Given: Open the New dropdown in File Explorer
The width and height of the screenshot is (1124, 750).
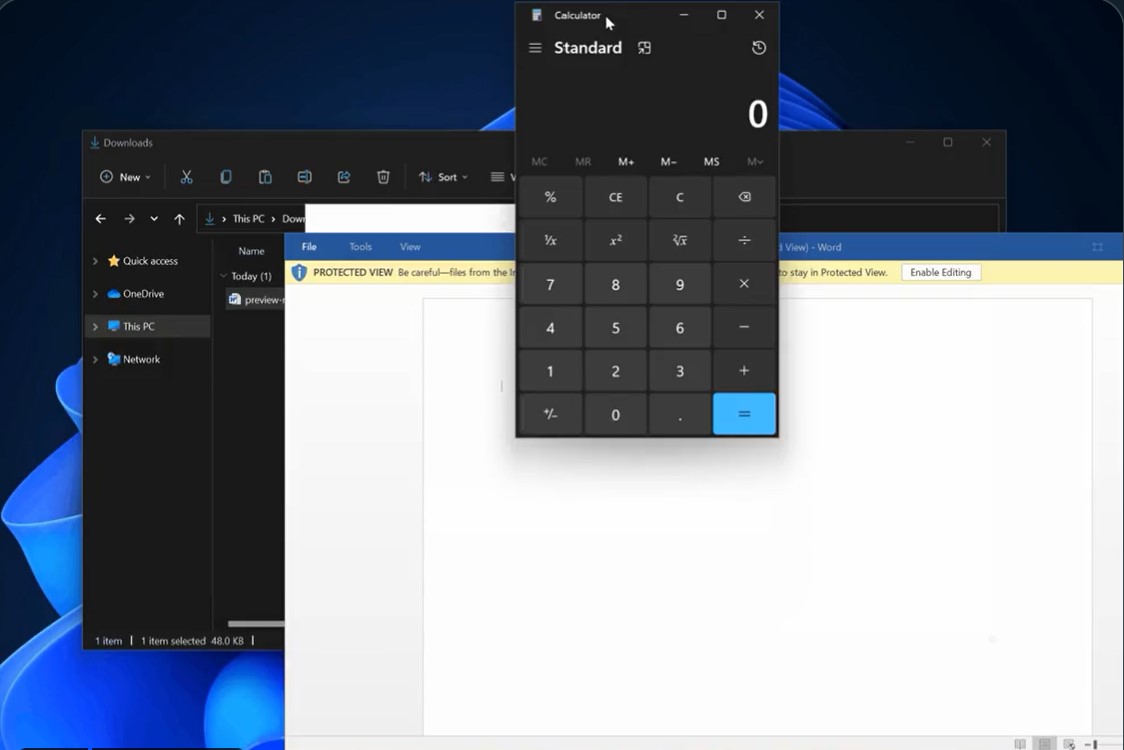Looking at the screenshot, I should (124, 177).
